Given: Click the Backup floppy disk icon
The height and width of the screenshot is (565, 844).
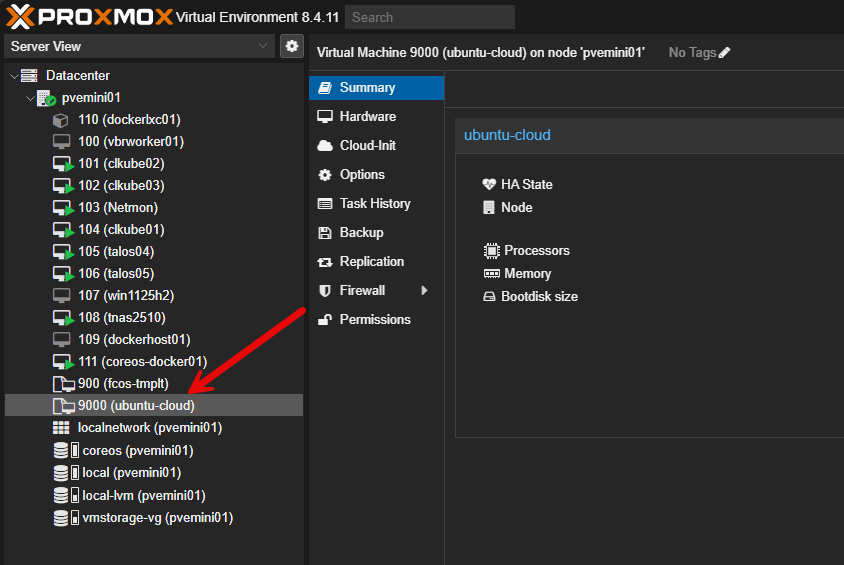Looking at the screenshot, I should pyautogui.click(x=324, y=233).
